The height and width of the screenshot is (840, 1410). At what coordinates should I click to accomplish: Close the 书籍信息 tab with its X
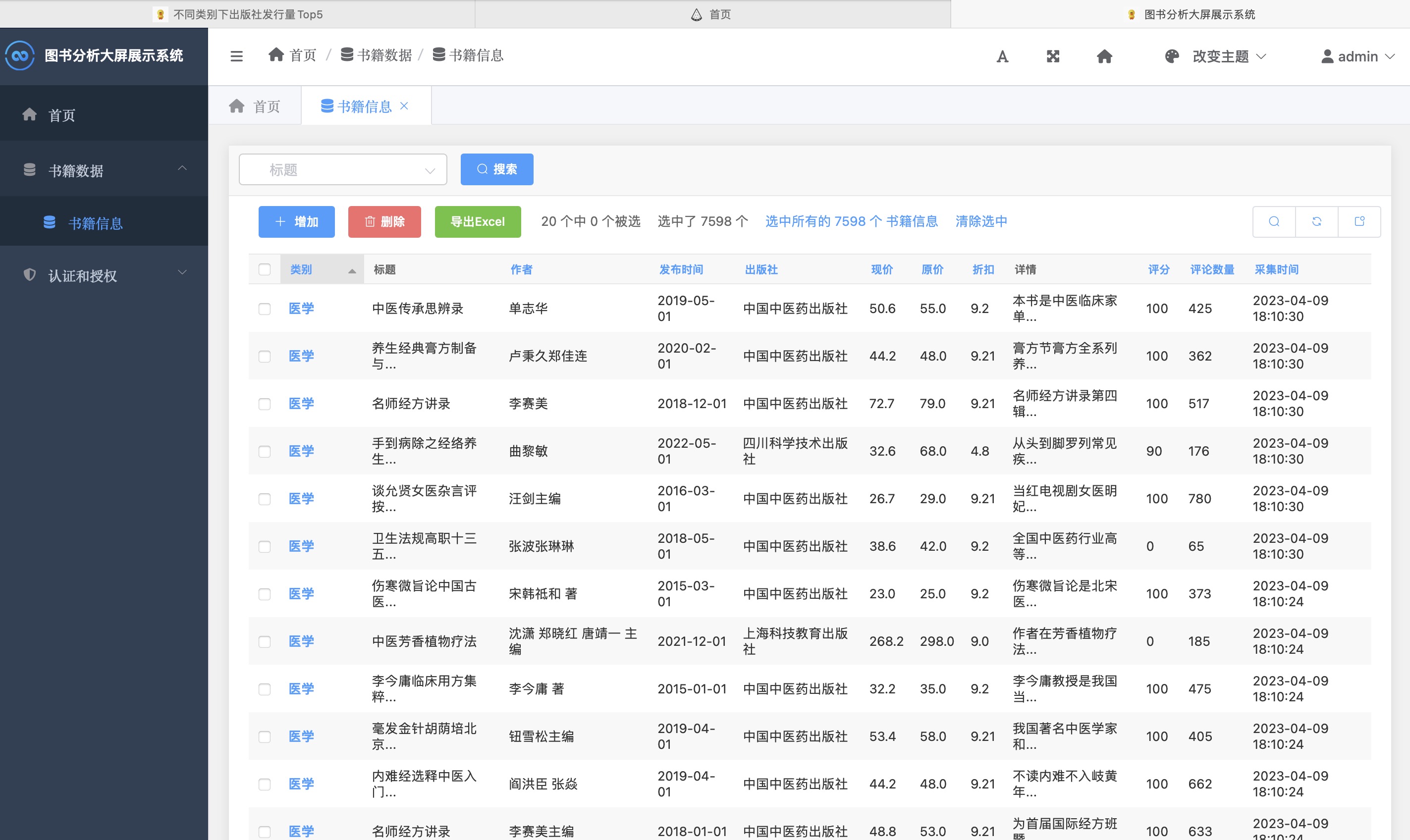coord(404,106)
